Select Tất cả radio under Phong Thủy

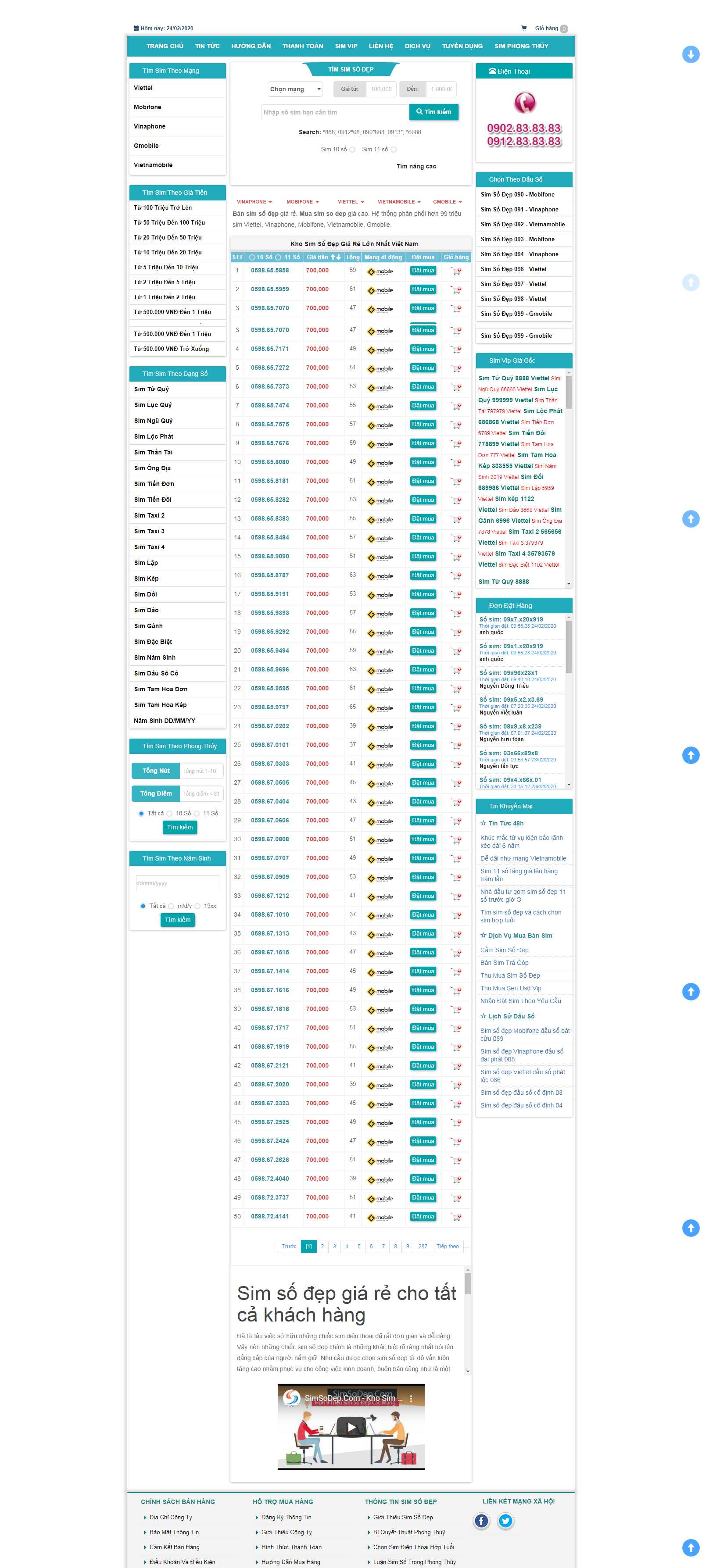point(141,814)
